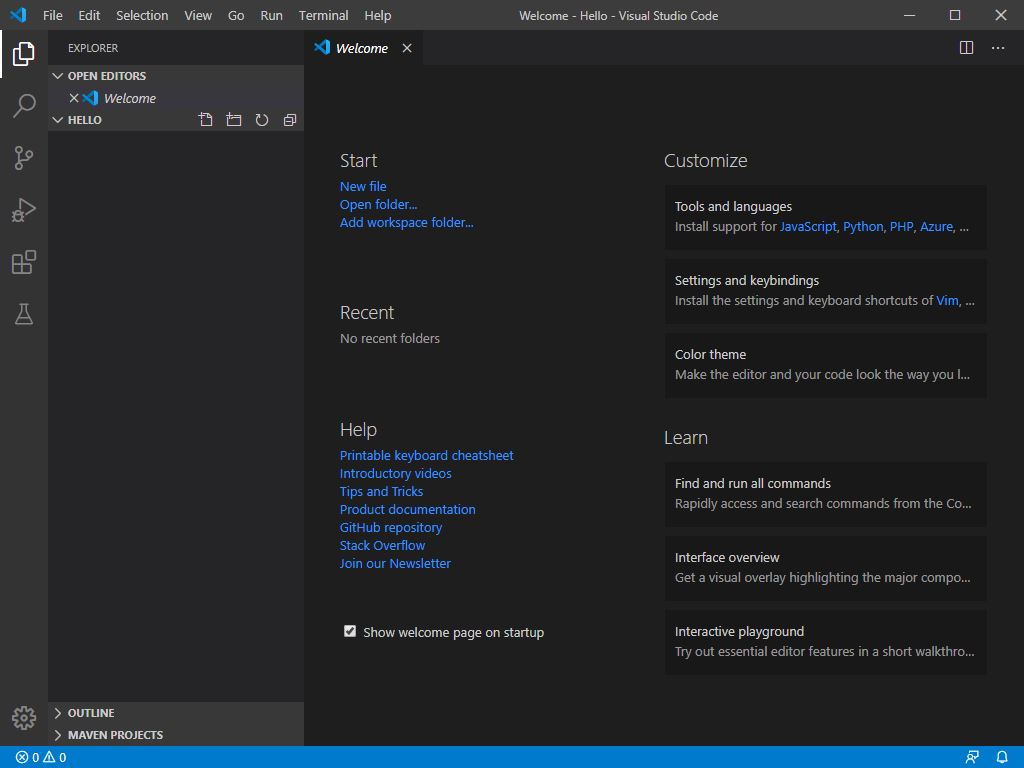Open the Run and Debug view icon
Viewport: 1024px width, 768px height.
coord(24,210)
